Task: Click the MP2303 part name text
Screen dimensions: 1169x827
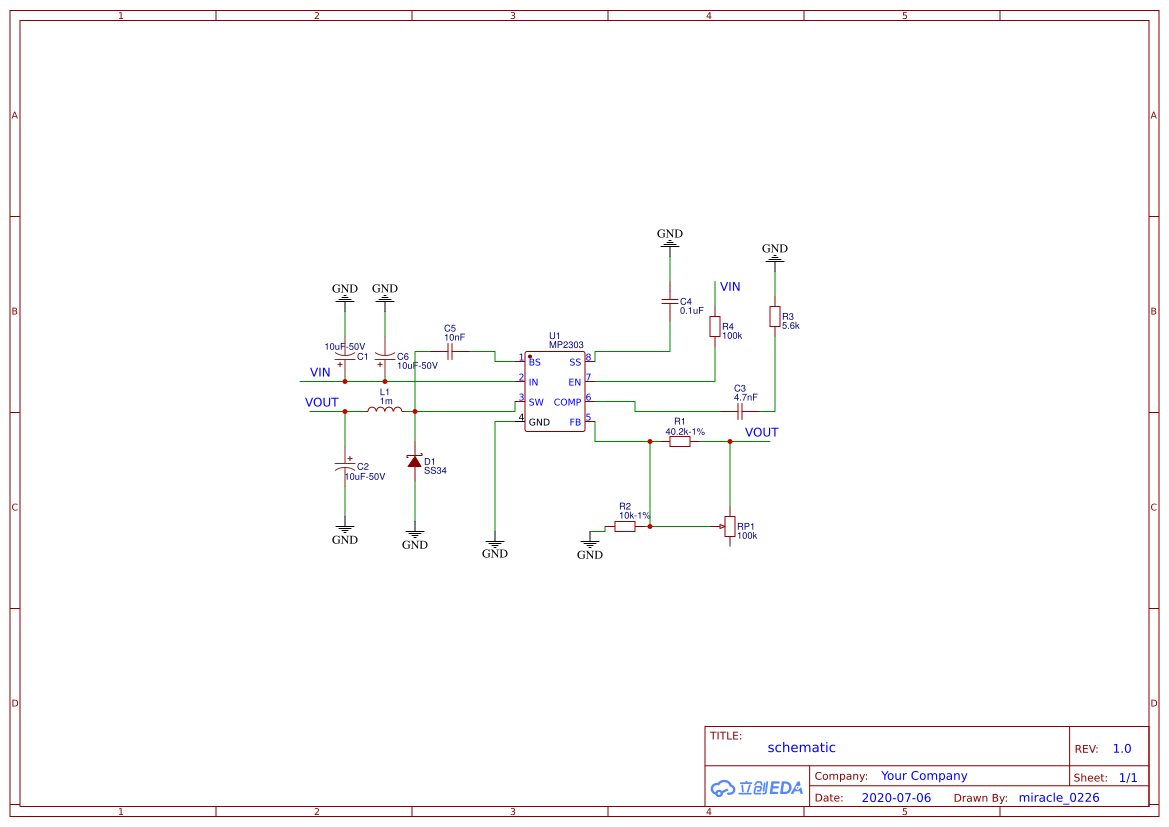Action: [566, 345]
